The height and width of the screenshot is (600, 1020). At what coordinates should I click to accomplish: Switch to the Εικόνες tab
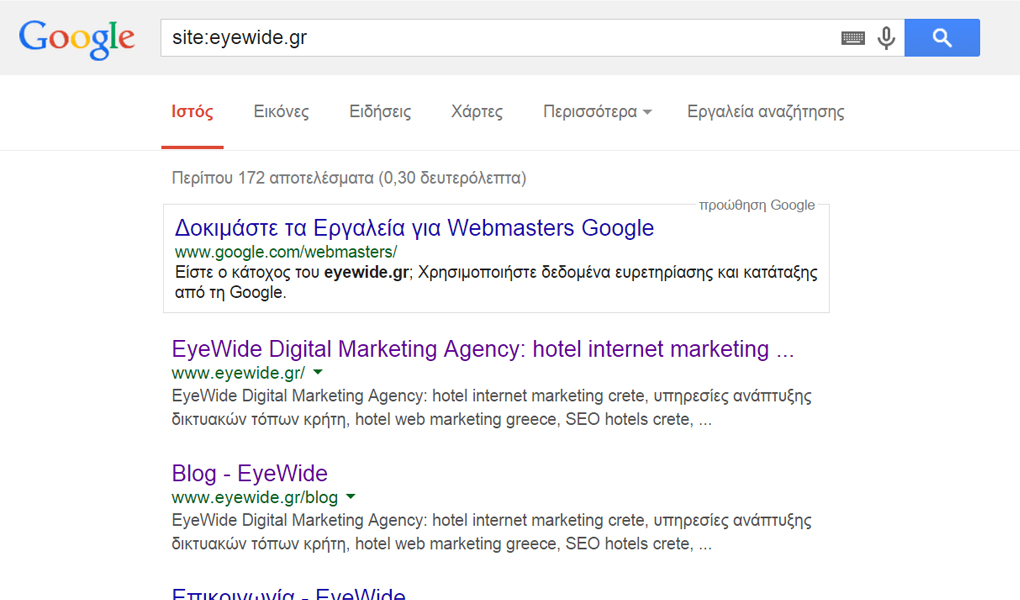point(280,112)
